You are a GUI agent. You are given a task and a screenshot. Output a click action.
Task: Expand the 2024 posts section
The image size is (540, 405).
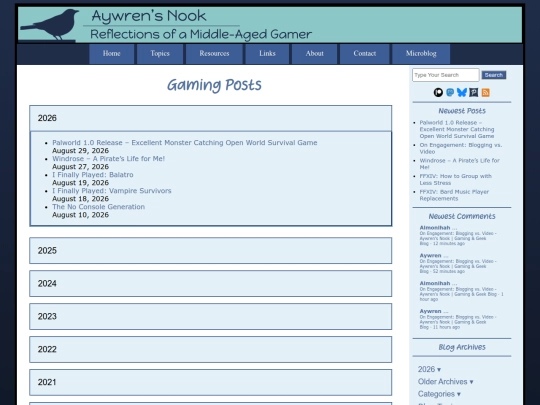point(210,283)
